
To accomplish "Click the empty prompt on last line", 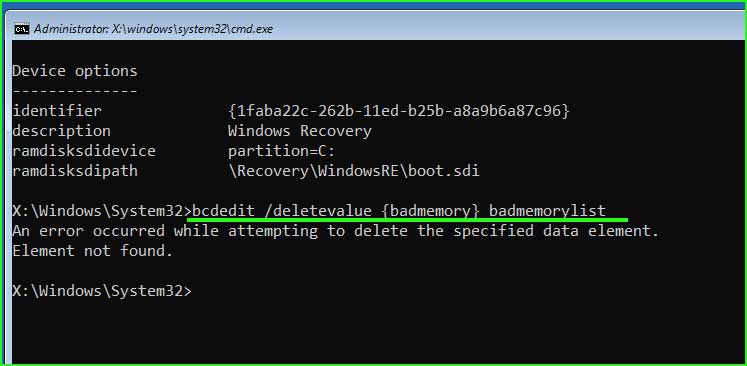I will click(102, 291).
